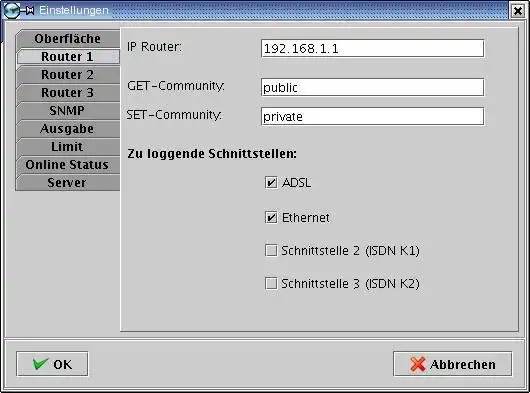
Task: Click the 'Zu loggende Schnittstellen:' heading
Action: [212, 154]
